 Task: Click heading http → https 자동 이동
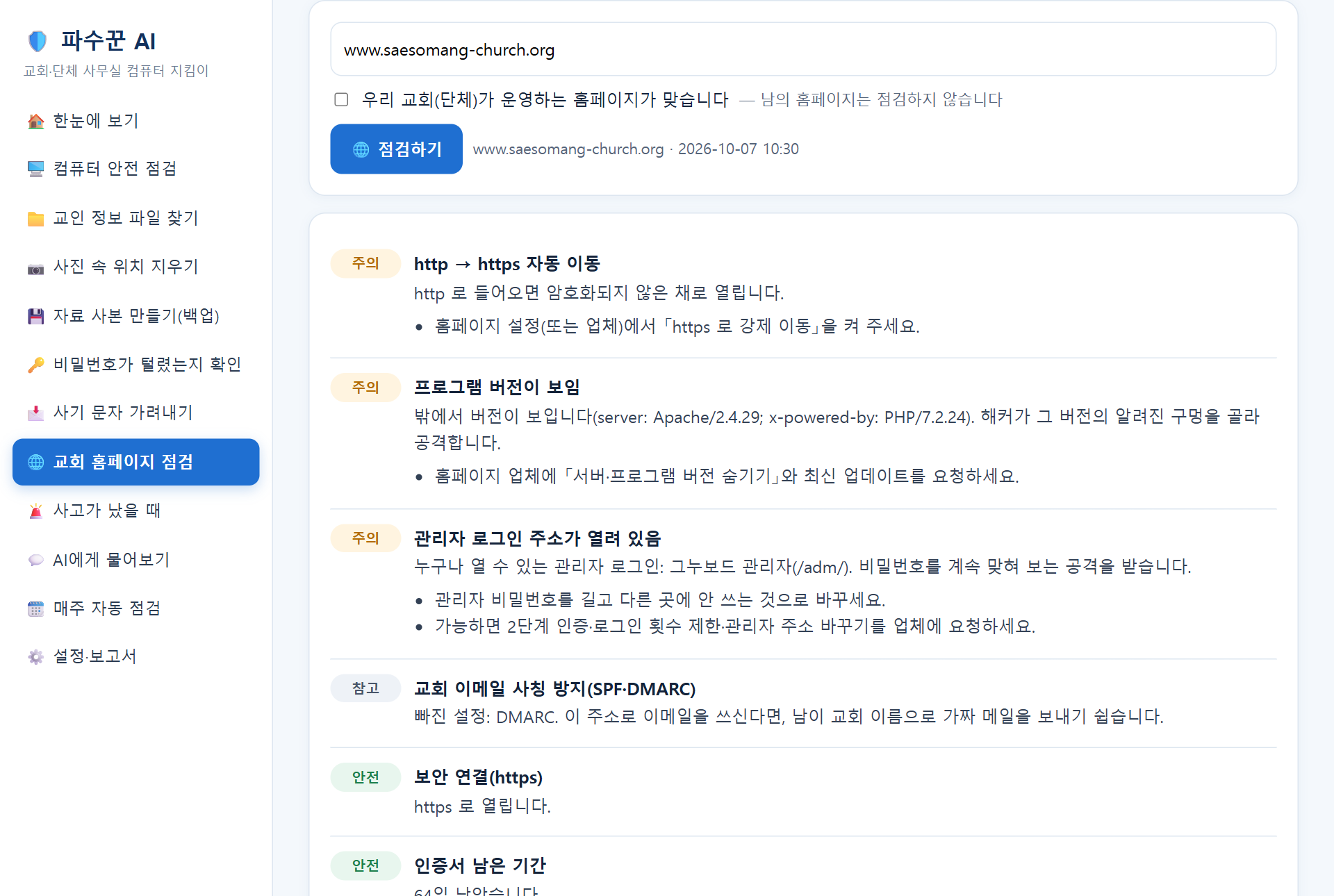(507, 264)
